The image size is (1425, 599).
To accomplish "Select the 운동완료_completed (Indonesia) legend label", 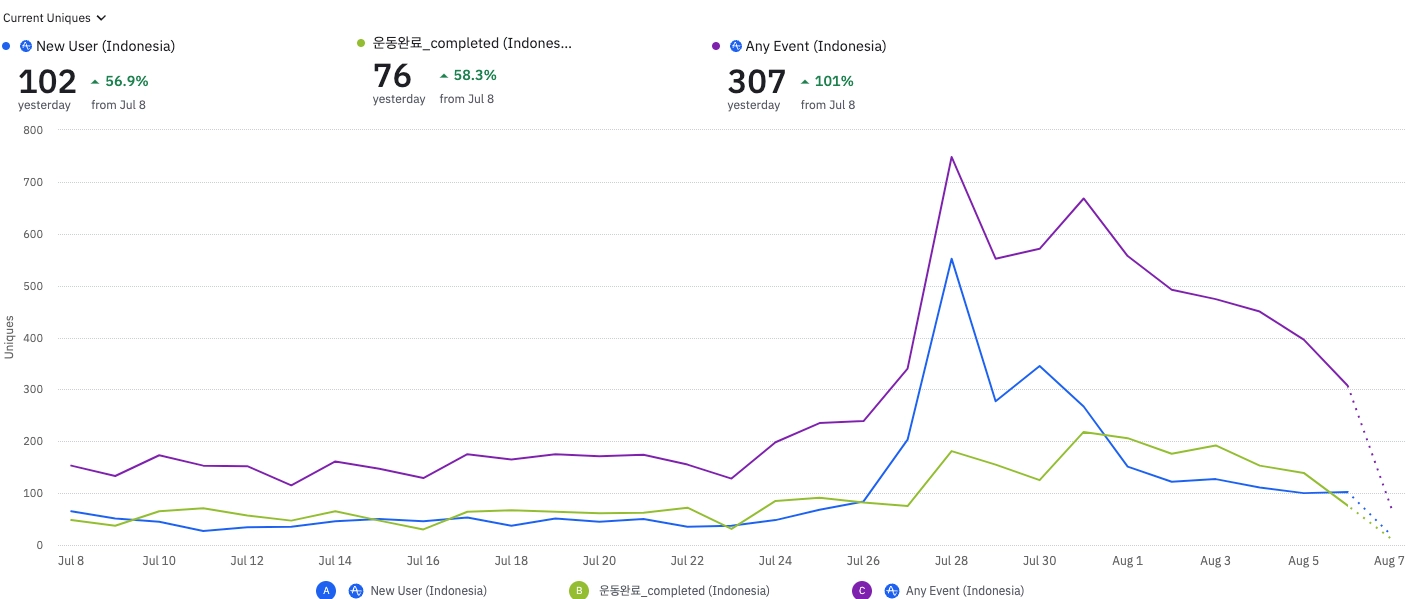I will pyautogui.click(x=684, y=591).
